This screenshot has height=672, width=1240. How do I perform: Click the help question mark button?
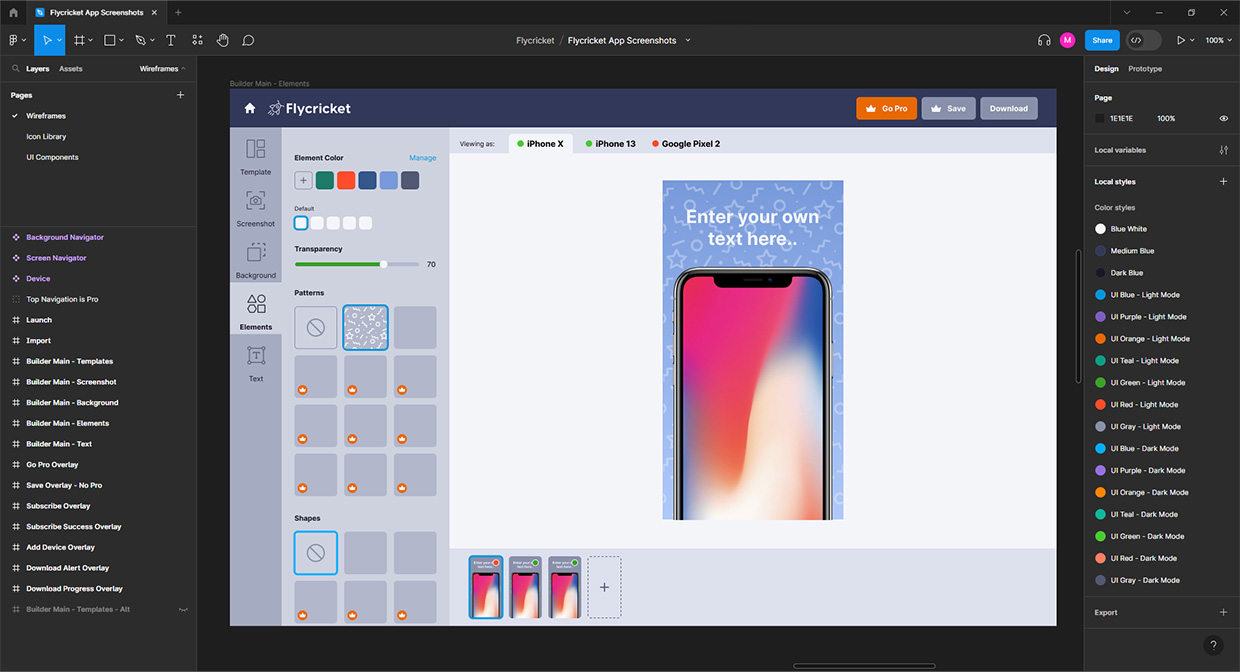click(x=1213, y=646)
